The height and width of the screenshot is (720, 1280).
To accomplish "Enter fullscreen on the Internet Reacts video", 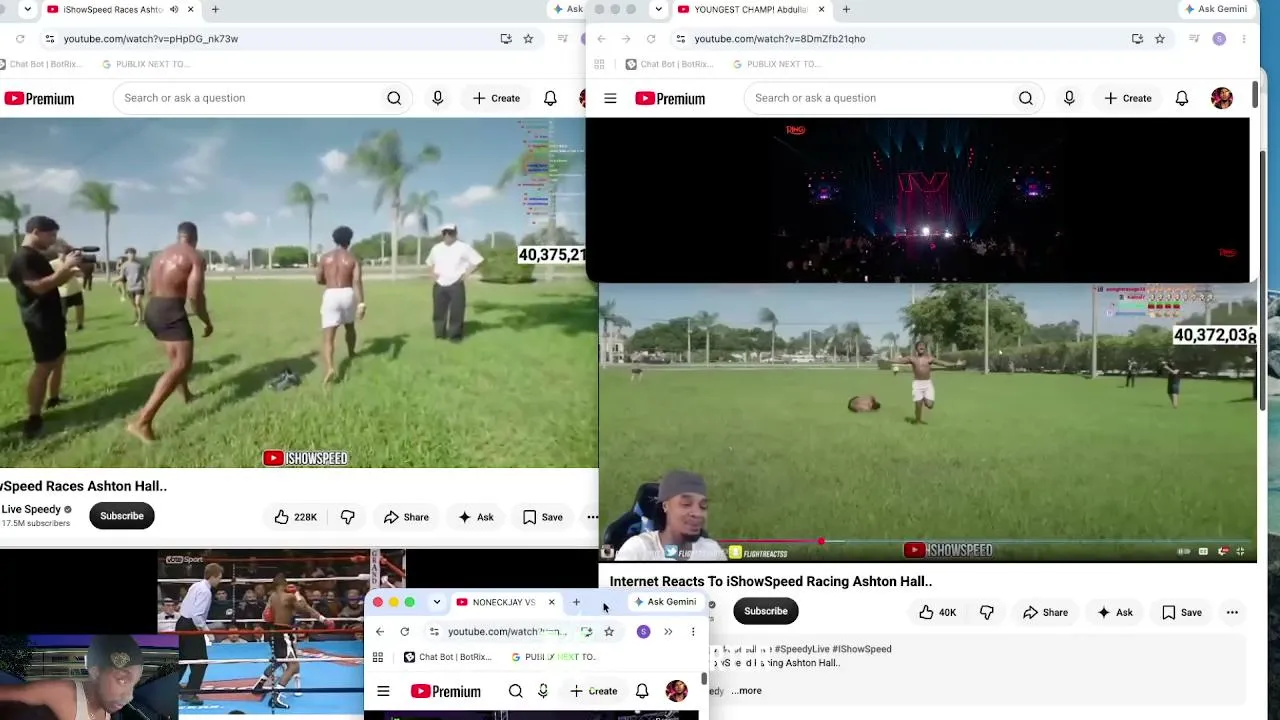I will coord(1240,551).
